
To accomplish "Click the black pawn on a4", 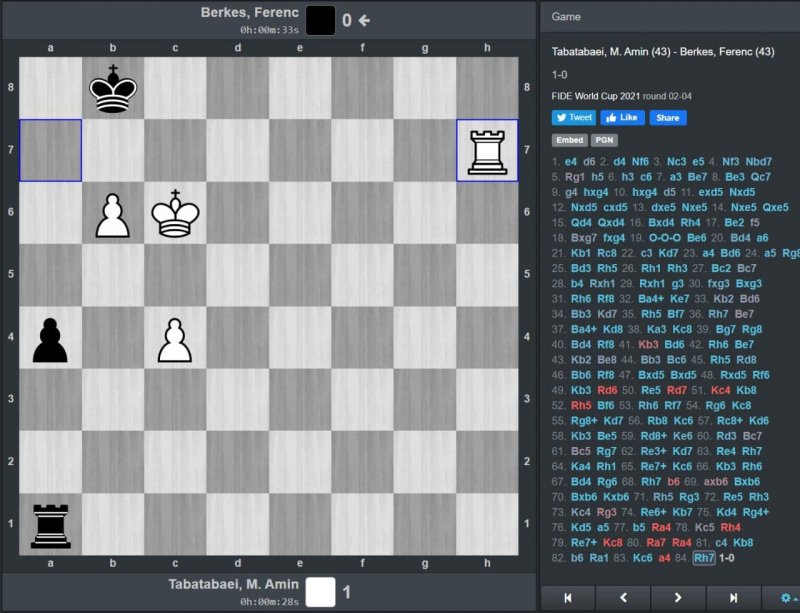I will click(50, 338).
